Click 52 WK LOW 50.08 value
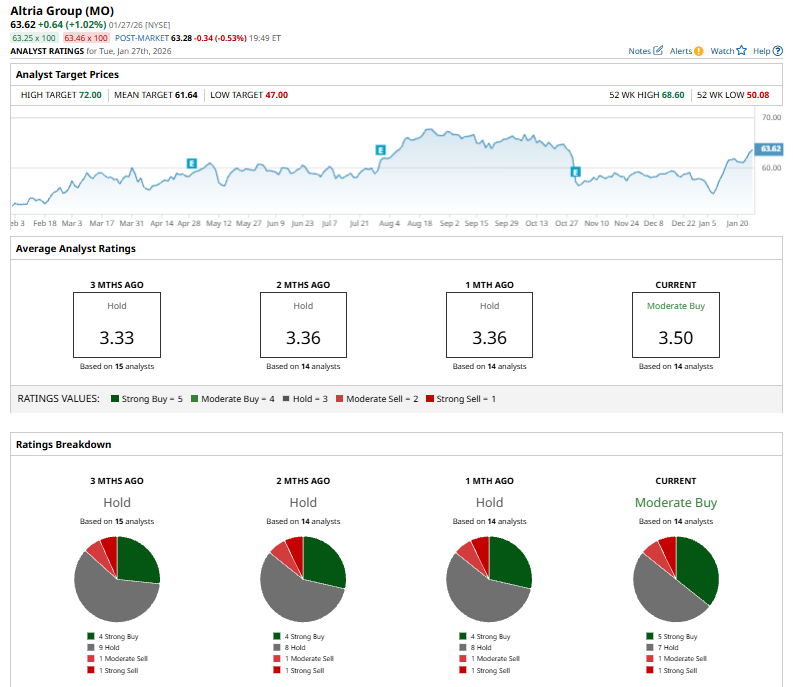This screenshot has width=793, height=687. point(758,95)
